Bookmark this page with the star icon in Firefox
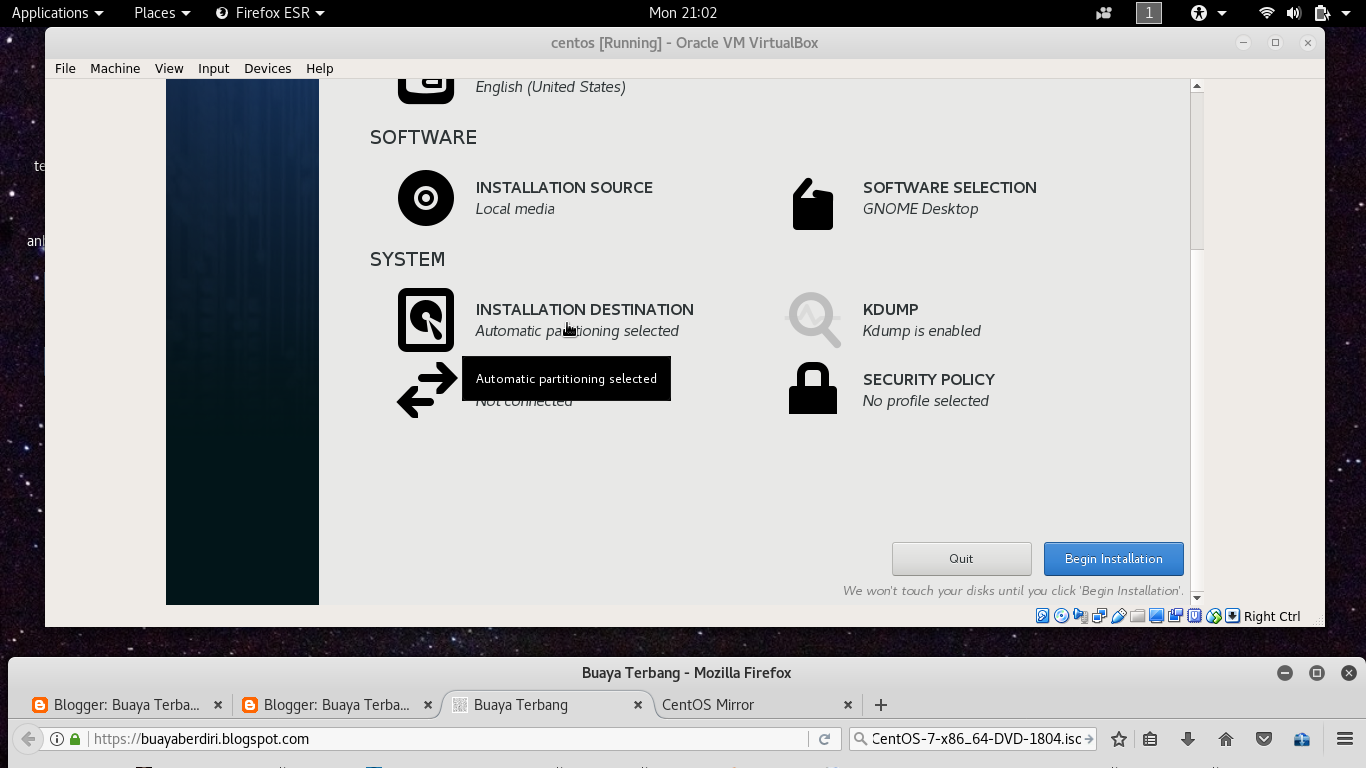 coord(1119,739)
